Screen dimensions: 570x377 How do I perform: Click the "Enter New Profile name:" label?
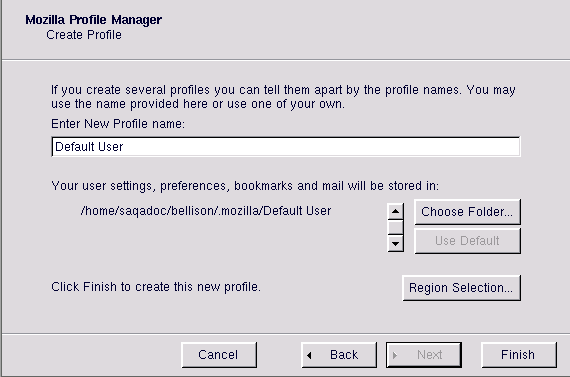click(x=118, y=124)
